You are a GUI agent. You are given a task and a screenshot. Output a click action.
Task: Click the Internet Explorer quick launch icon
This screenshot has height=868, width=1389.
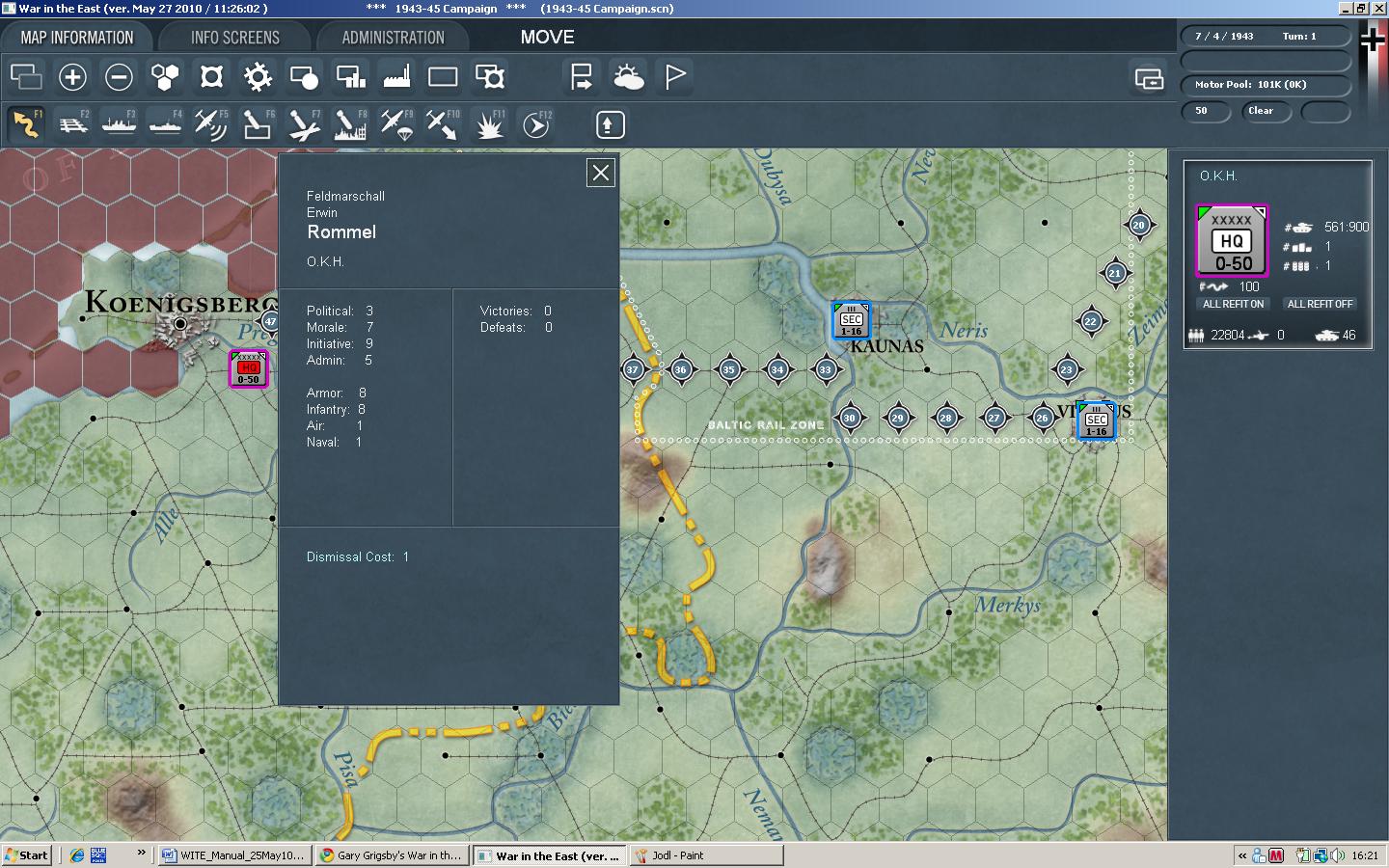coord(77,855)
